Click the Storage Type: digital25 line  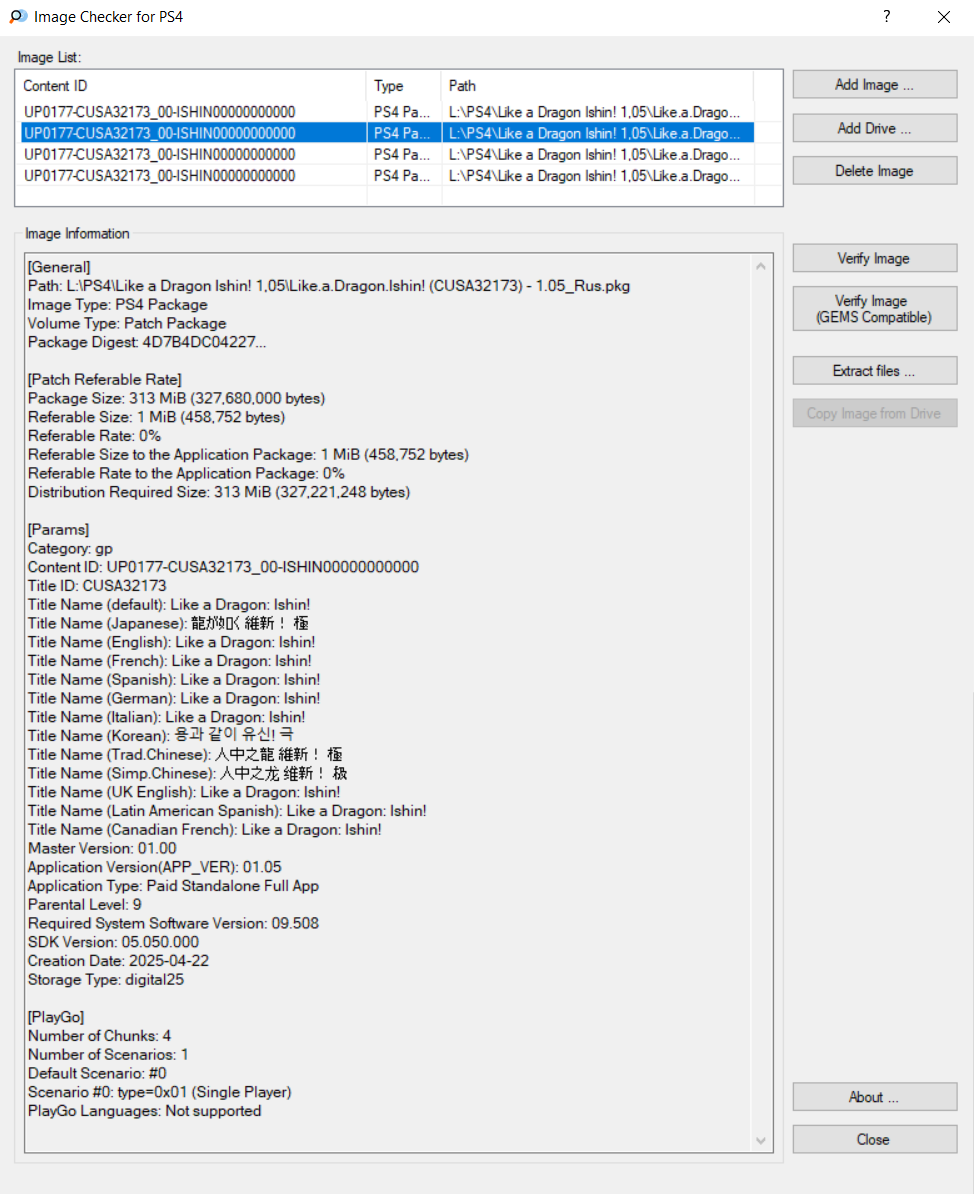[x=106, y=979]
